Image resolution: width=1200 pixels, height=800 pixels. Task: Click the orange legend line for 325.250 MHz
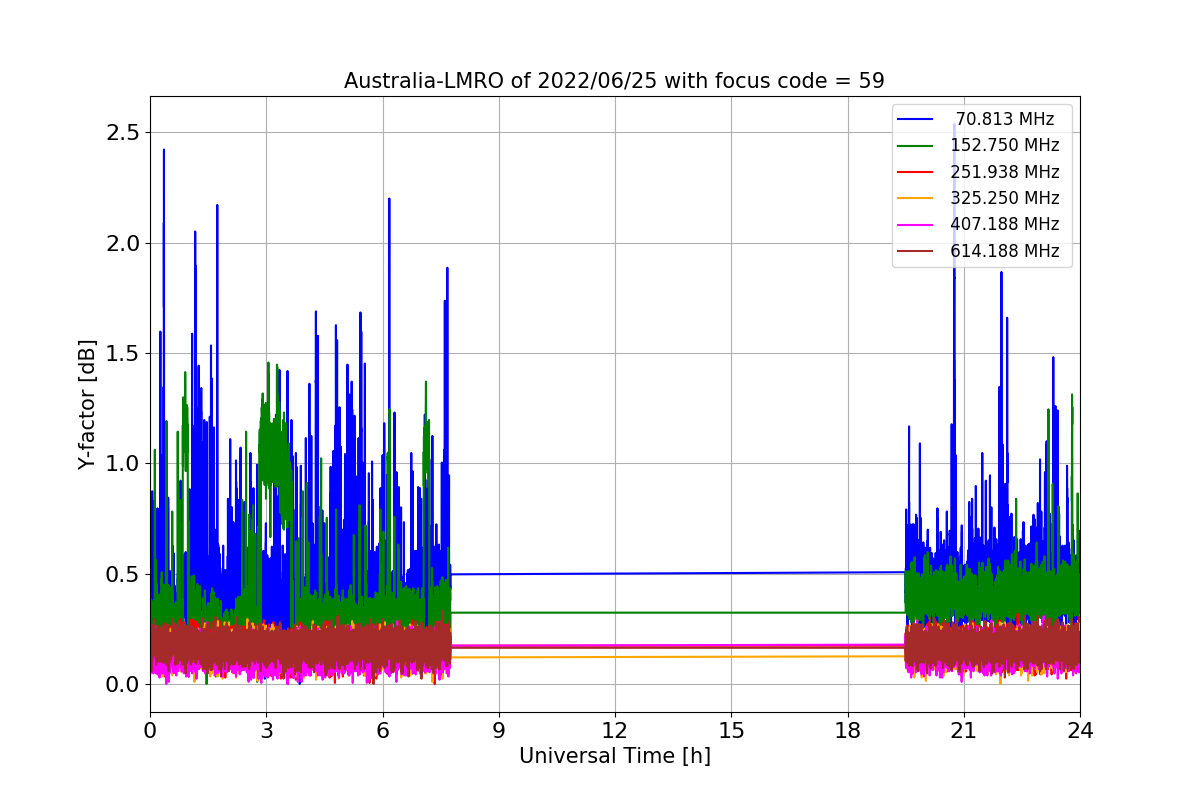tap(916, 199)
